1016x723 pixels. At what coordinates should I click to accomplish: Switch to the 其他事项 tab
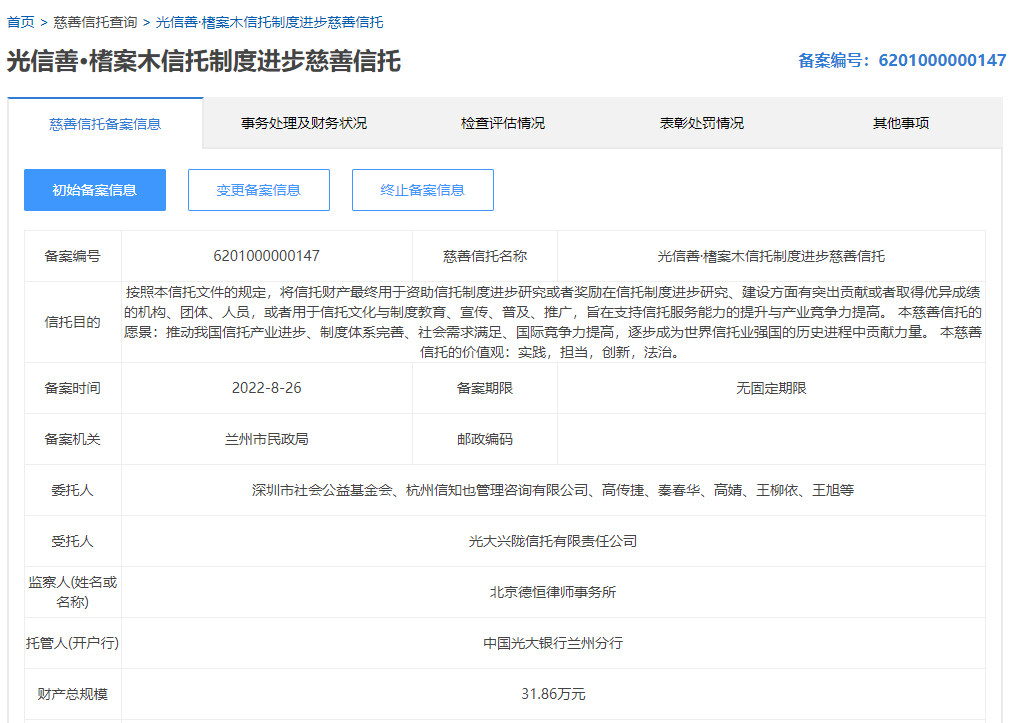coord(900,124)
